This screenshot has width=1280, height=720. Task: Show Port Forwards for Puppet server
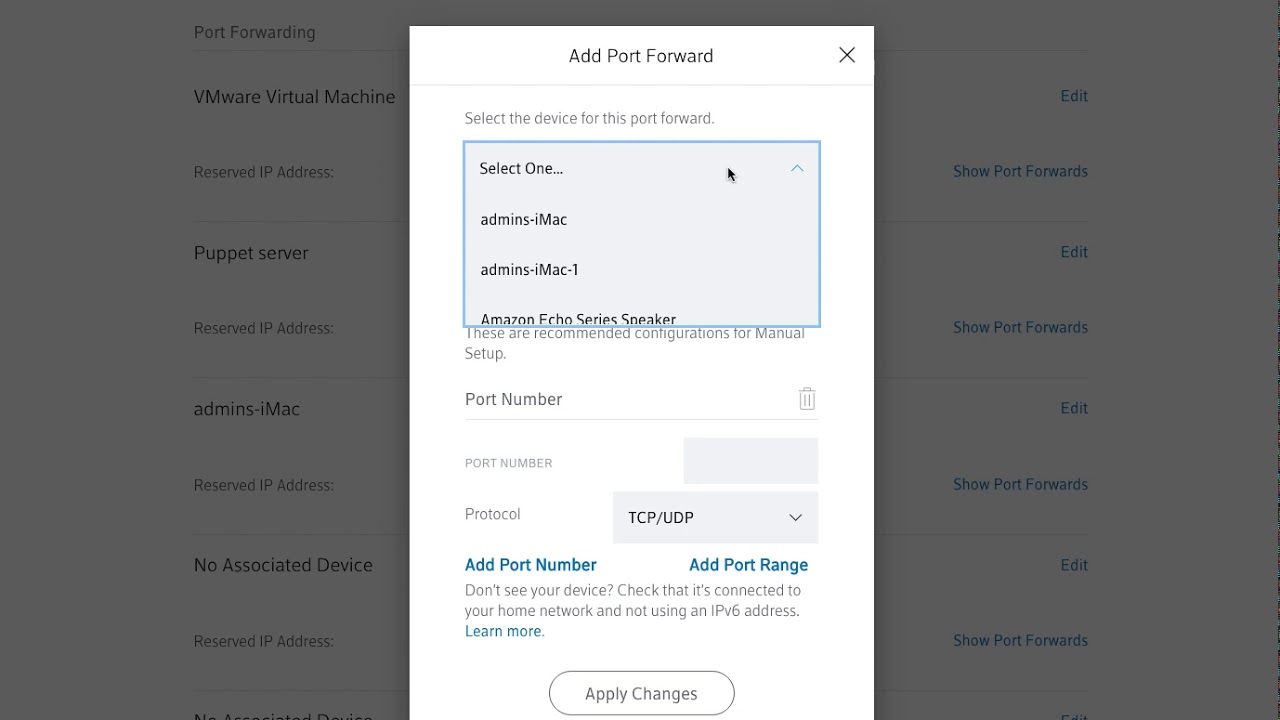pyautogui.click(x=1020, y=327)
